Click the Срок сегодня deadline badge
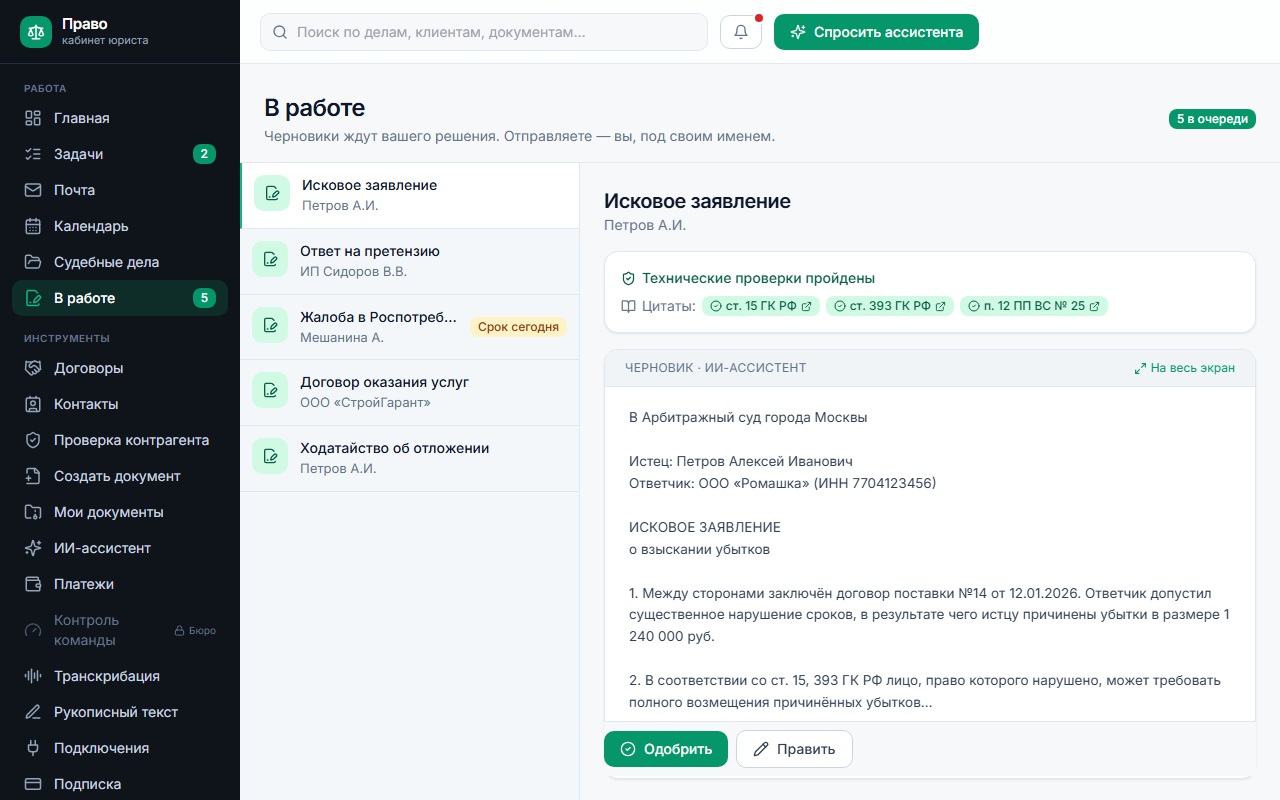The width and height of the screenshot is (1280, 800). 518,327
